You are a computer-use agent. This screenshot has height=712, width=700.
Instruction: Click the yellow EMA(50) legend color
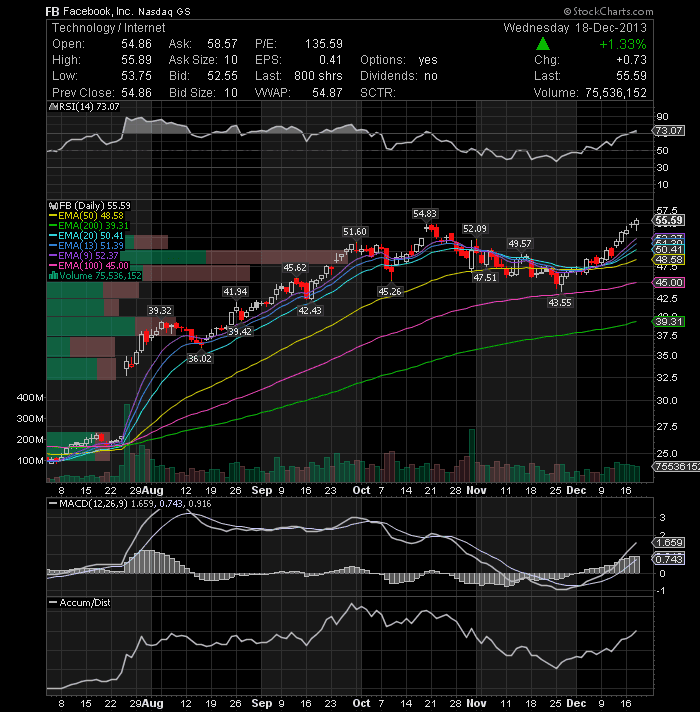[53, 216]
